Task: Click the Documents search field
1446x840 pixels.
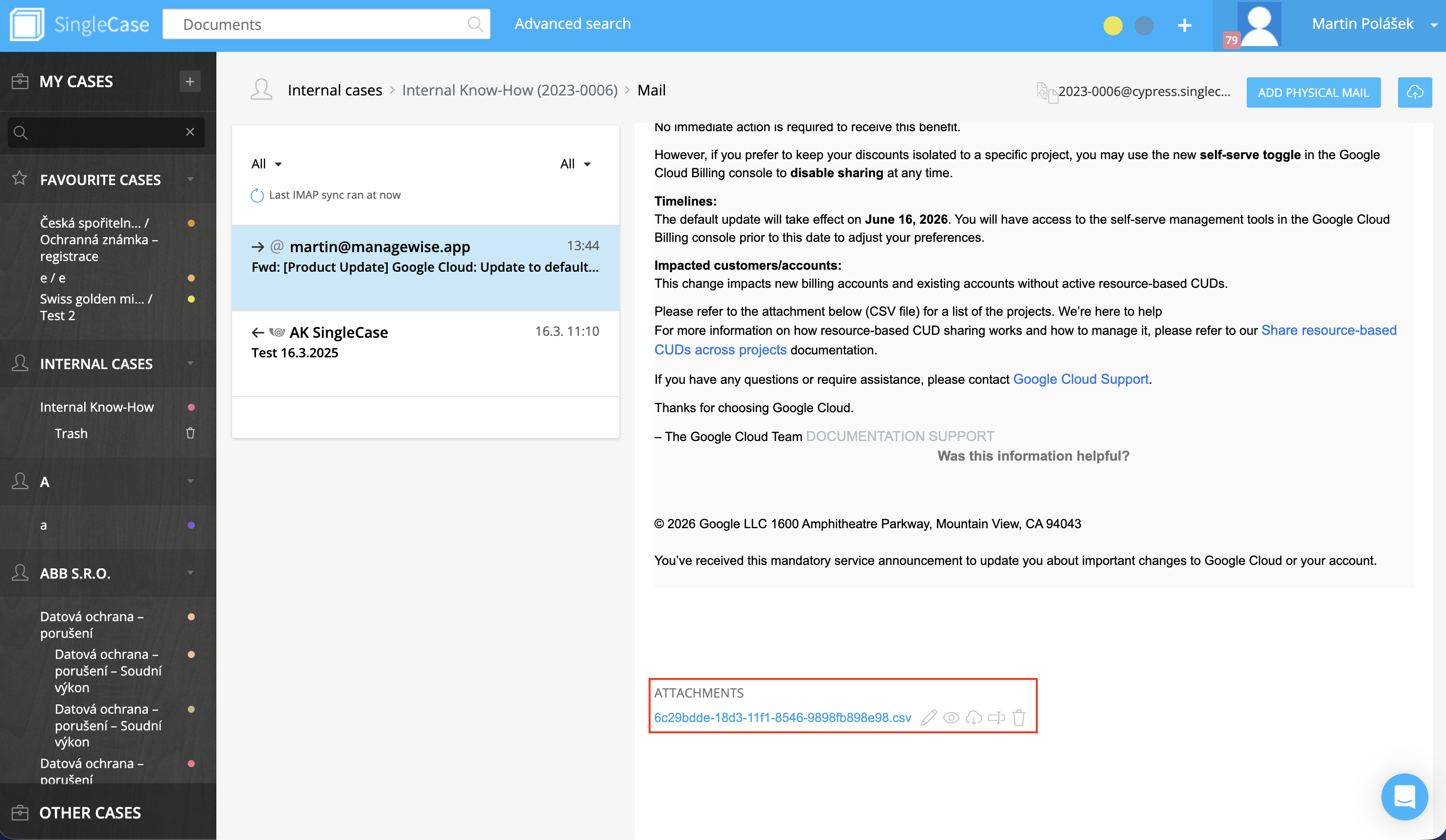Action: click(326, 24)
